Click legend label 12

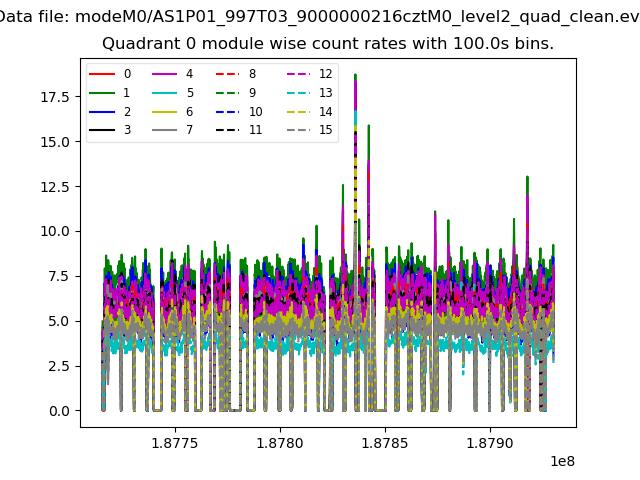click(326, 74)
